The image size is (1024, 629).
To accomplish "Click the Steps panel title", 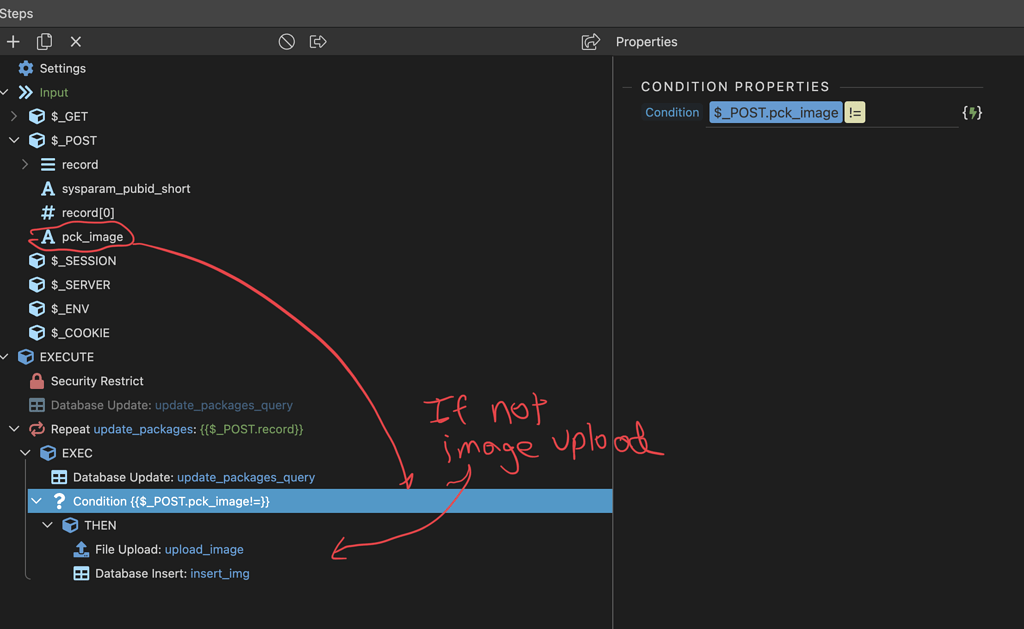I will (x=16, y=13).
